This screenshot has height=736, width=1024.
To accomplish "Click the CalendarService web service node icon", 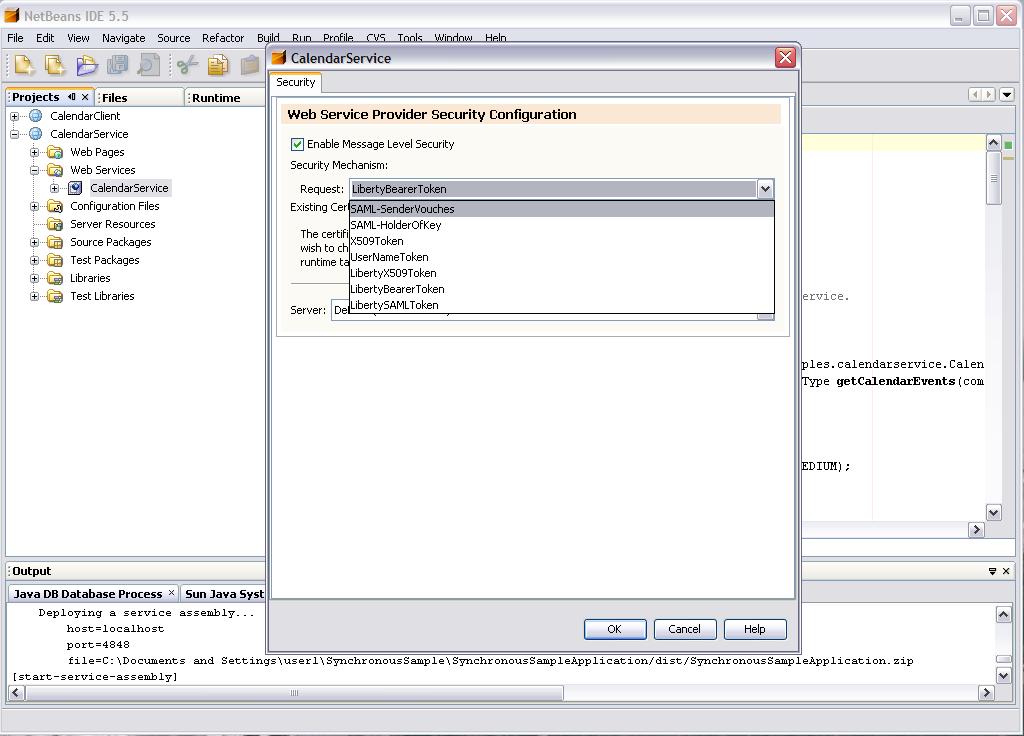I will click(76, 188).
